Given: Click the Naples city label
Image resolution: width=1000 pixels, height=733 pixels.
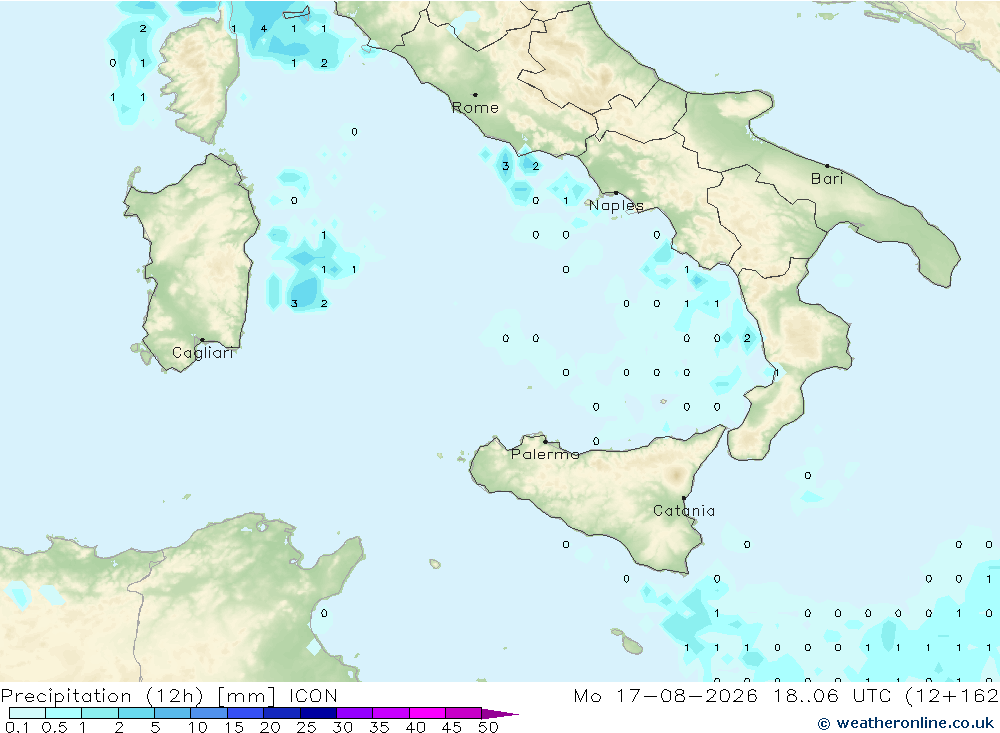Looking at the screenshot, I should 616,205.
